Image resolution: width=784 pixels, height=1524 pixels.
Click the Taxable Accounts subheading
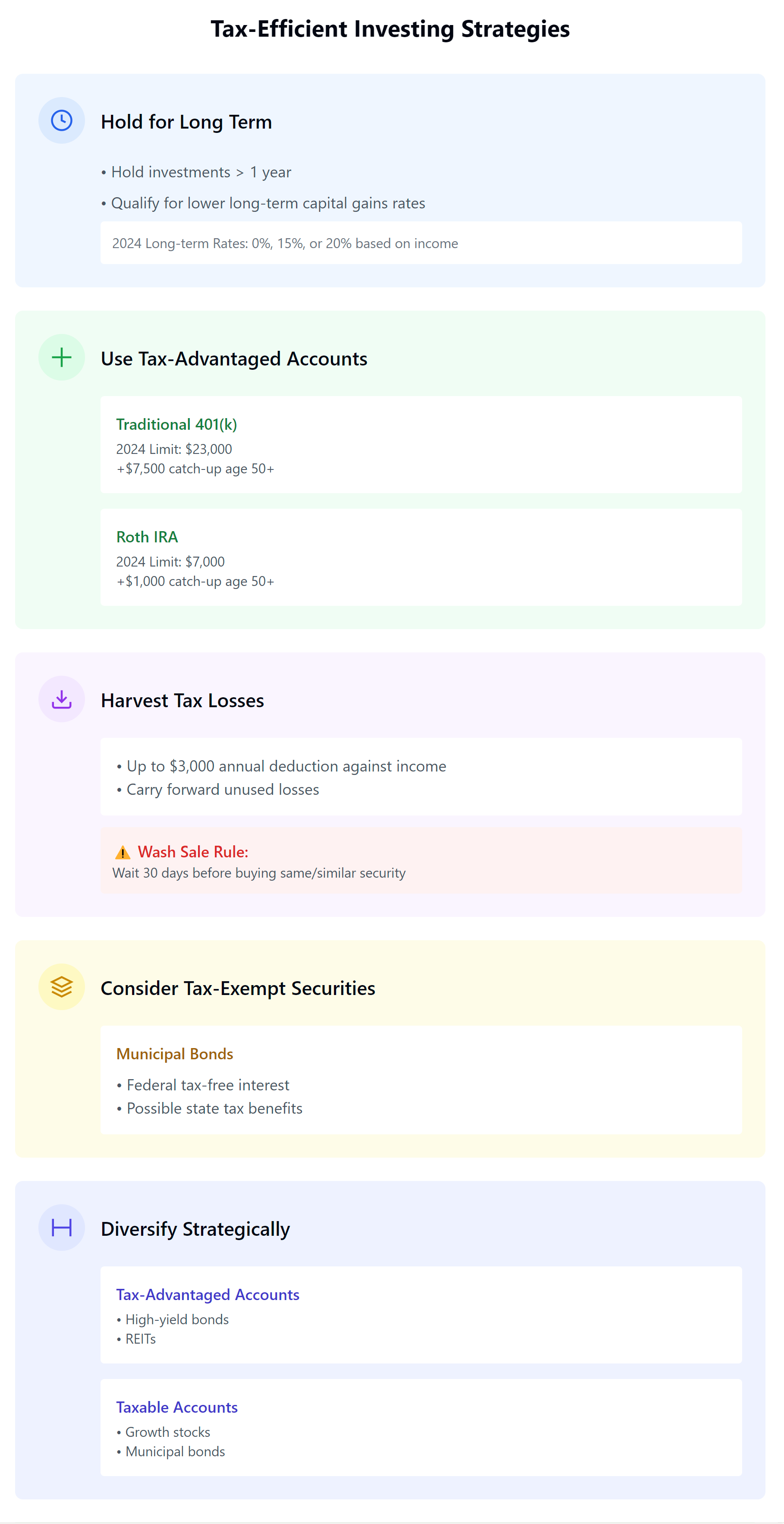point(177,1407)
